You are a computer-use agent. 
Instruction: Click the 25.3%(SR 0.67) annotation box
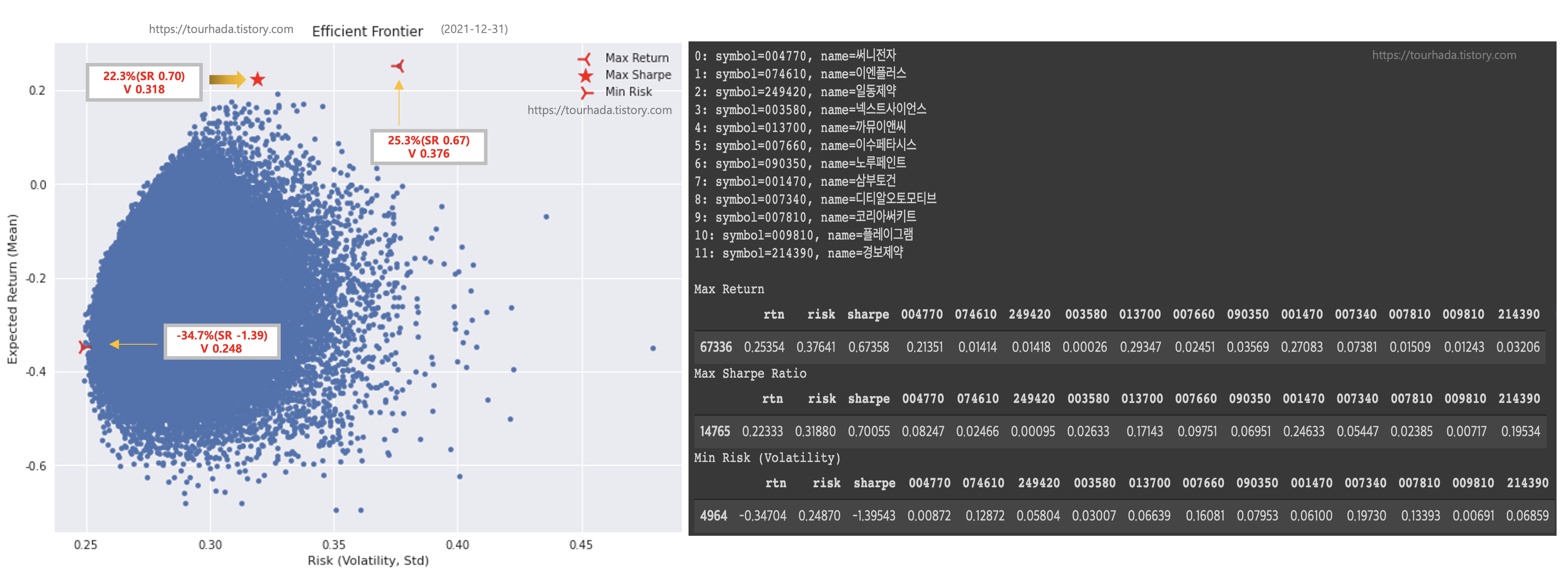click(429, 147)
